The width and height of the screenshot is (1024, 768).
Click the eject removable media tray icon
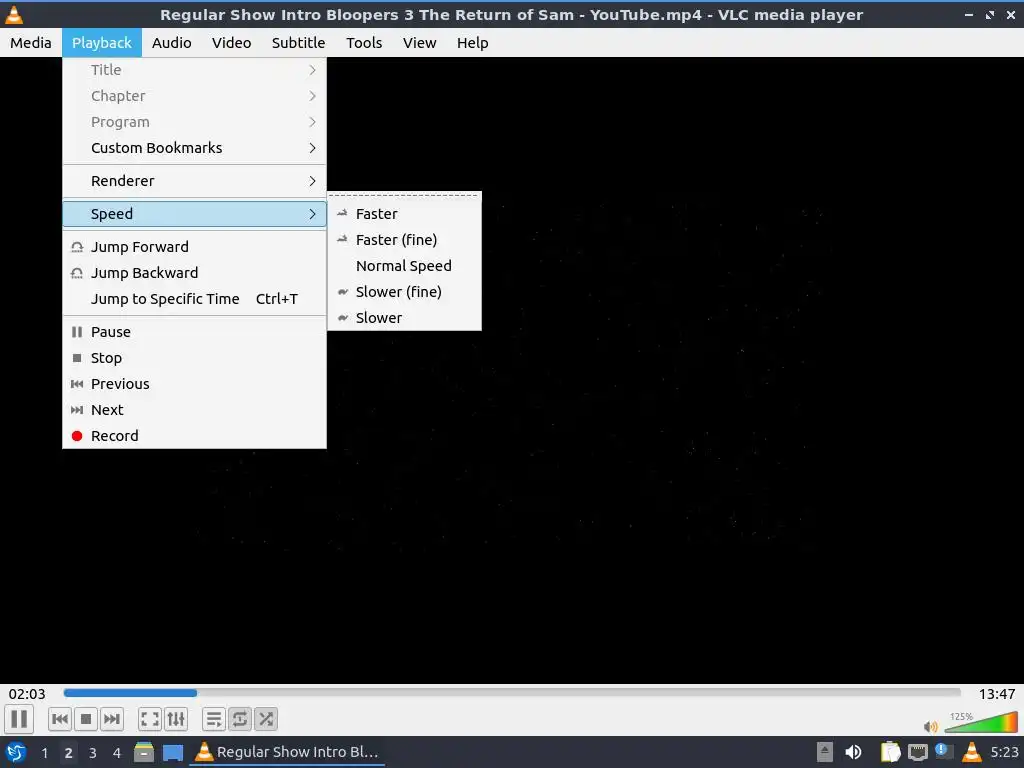(x=825, y=752)
